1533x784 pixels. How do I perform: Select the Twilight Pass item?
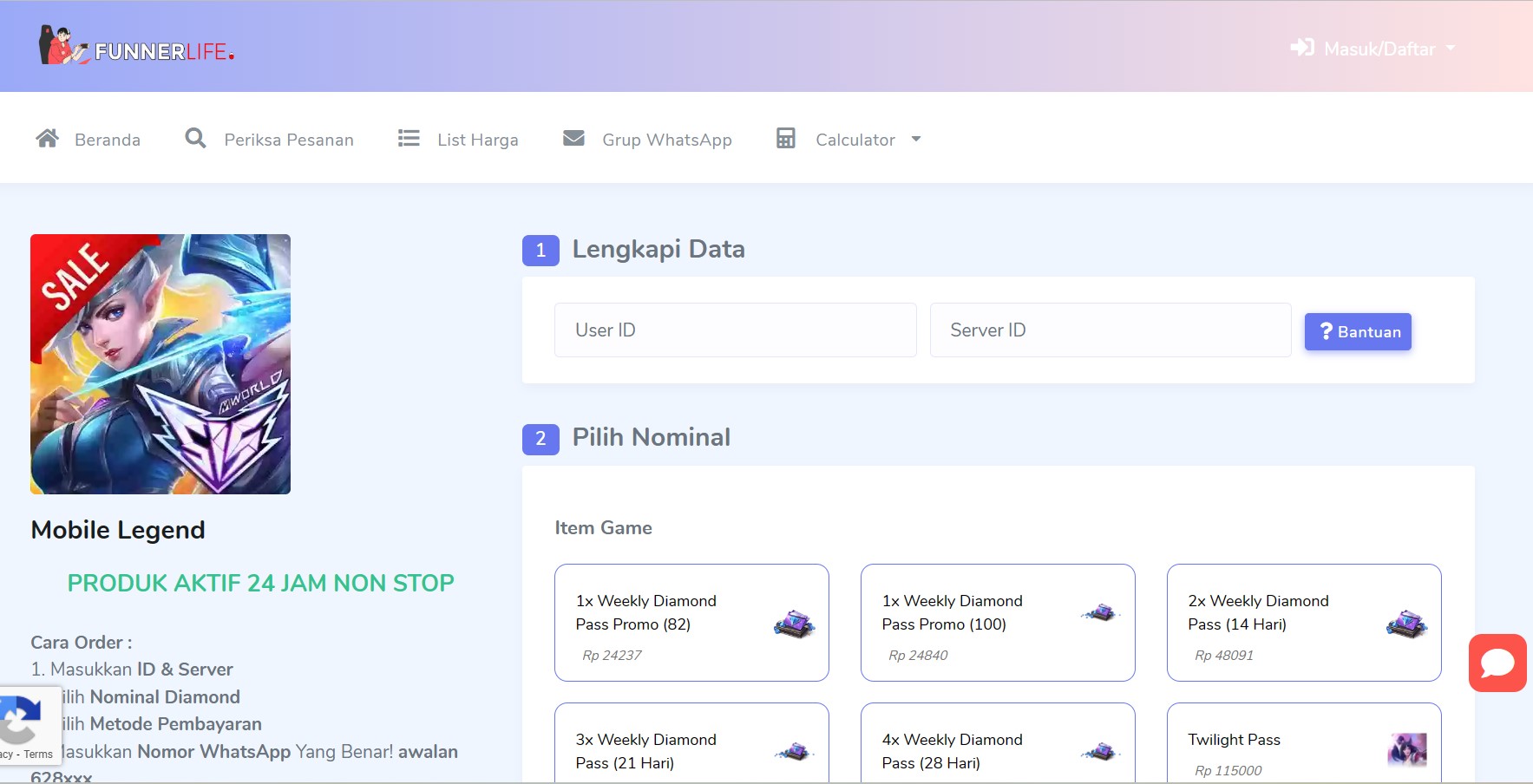point(1304,743)
